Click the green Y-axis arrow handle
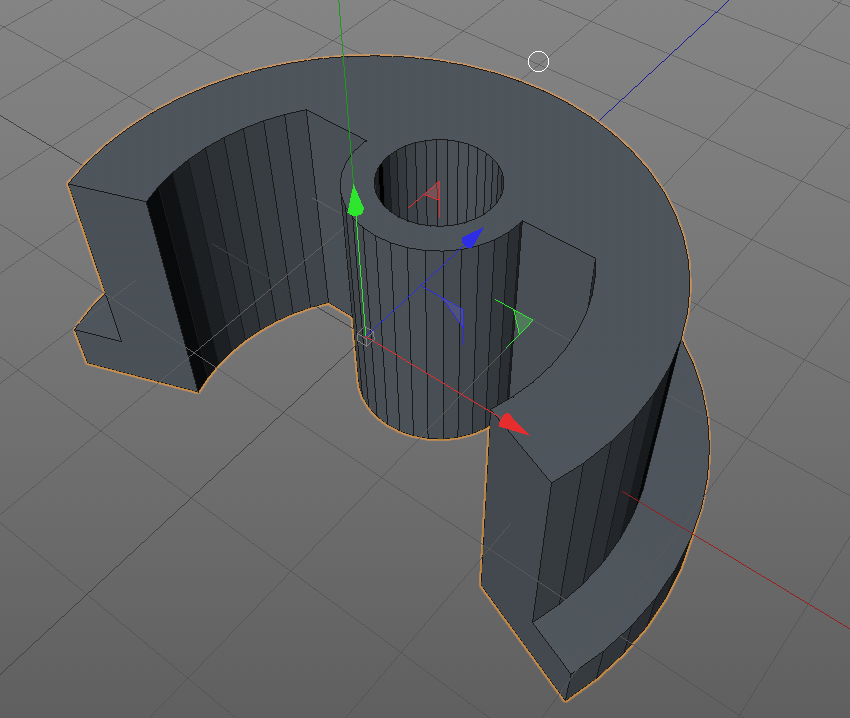Screen dimensions: 850x718 (x=354, y=203)
